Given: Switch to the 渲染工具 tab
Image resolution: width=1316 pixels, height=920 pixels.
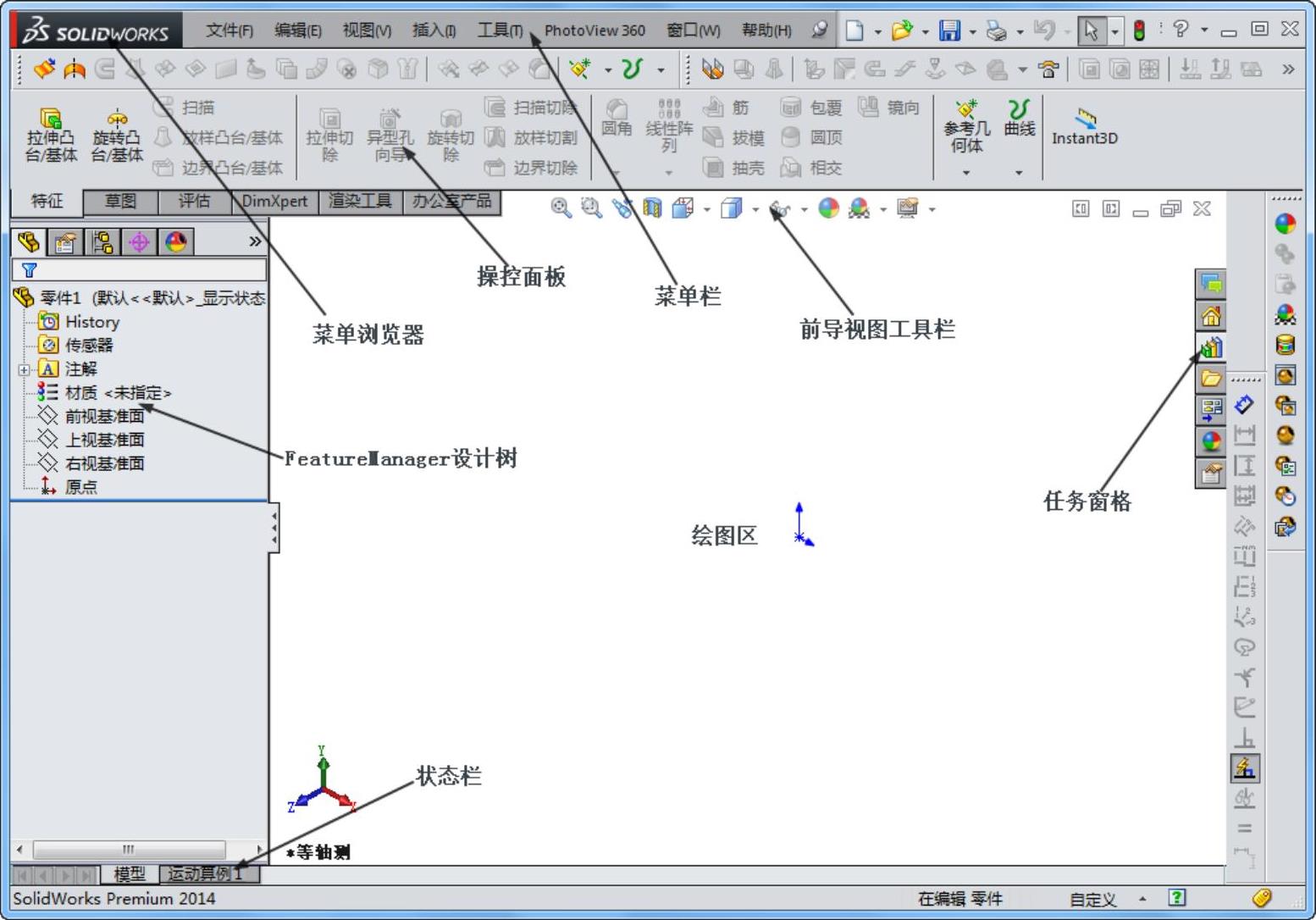Looking at the screenshot, I should pos(360,202).
